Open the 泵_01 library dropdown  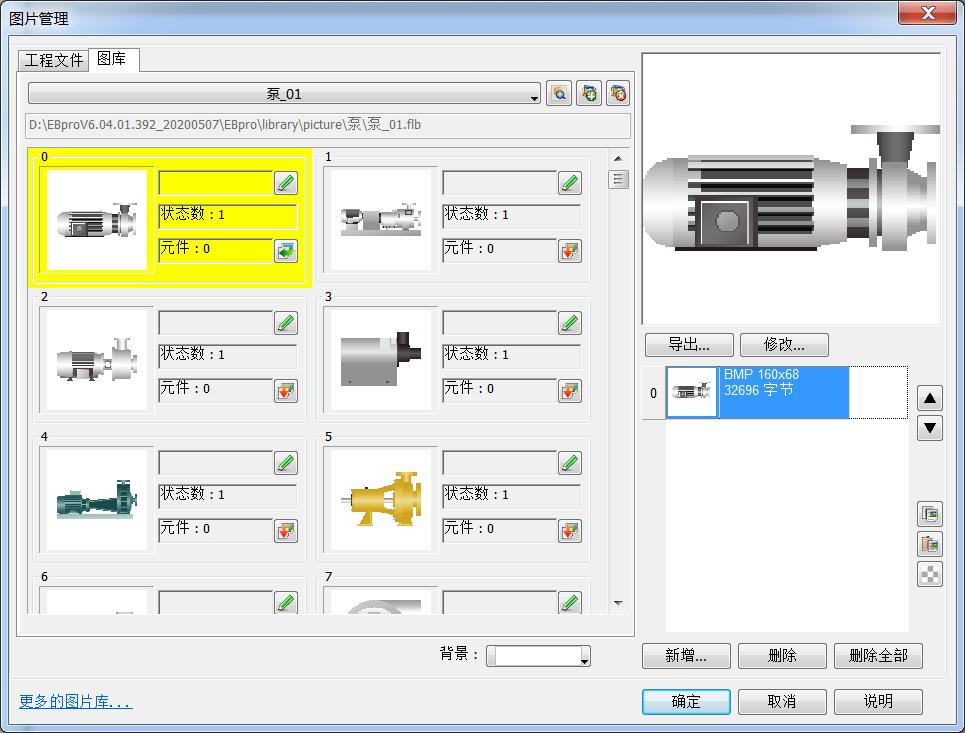coord(284,94)
